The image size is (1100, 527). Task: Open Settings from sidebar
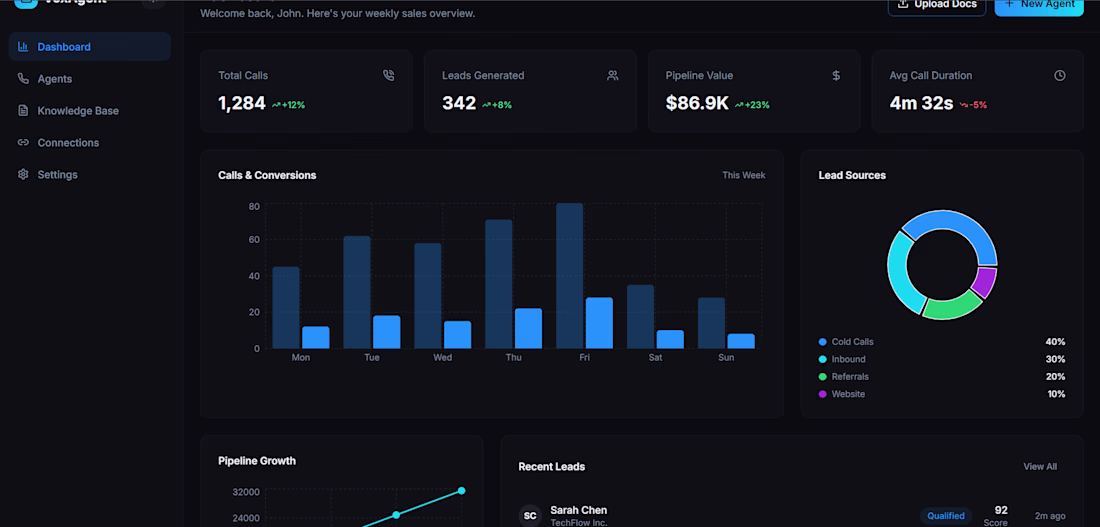pos(90,175)
